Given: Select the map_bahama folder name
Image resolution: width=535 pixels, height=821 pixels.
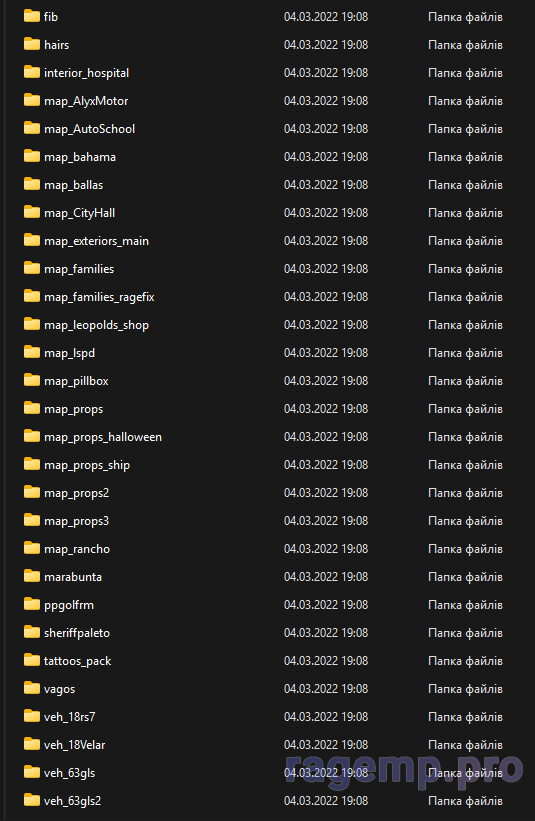Looking at the screenshot, I should [x=80, y=157].
